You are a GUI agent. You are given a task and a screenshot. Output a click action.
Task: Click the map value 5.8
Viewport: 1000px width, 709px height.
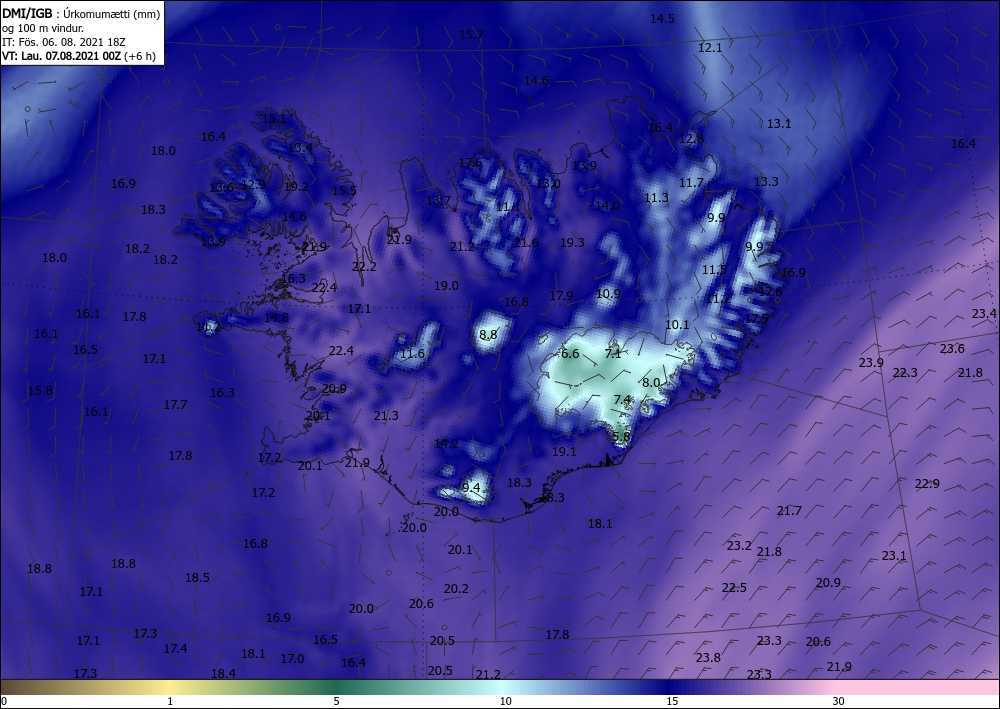pos(621,437)
